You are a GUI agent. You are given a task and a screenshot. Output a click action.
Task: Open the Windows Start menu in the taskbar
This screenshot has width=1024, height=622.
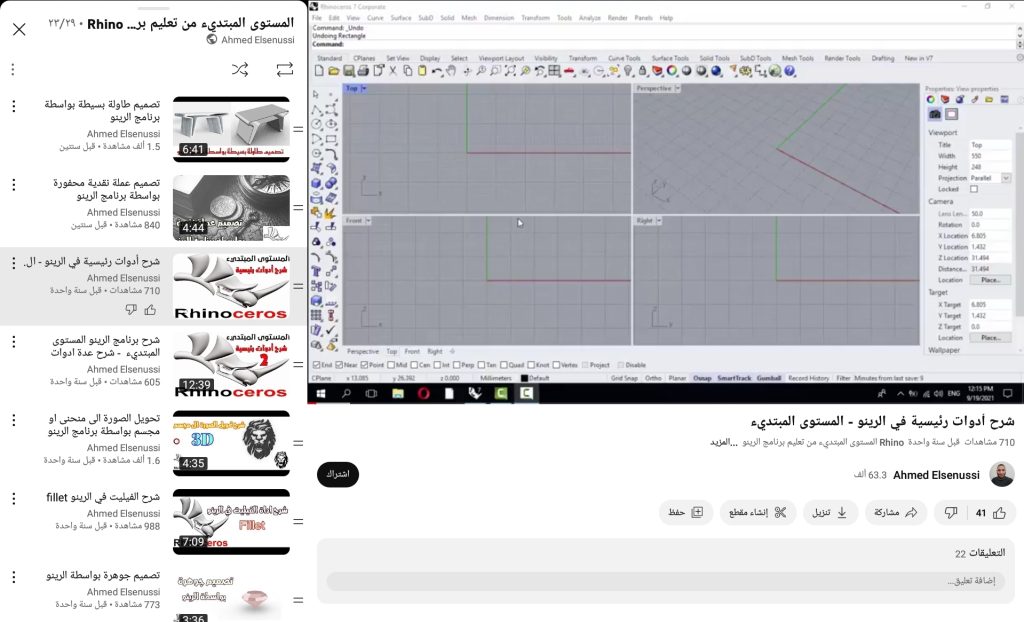tap(322, 391)
